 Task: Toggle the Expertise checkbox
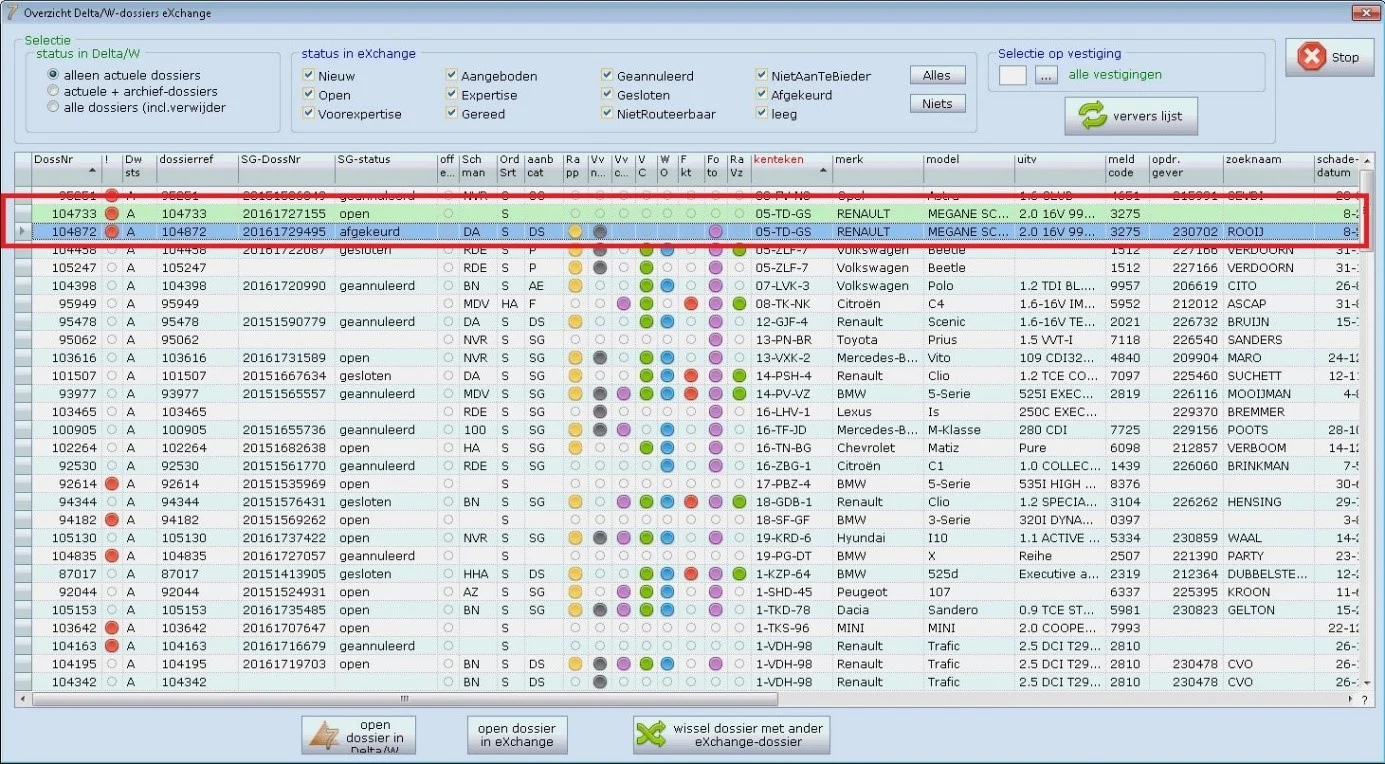click(452, 95)
